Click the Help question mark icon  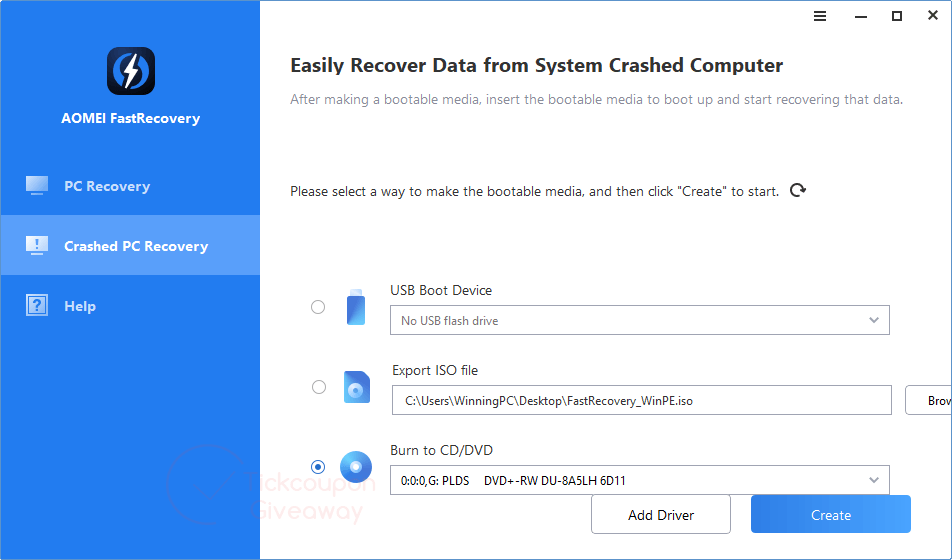(x=36, y=305)
